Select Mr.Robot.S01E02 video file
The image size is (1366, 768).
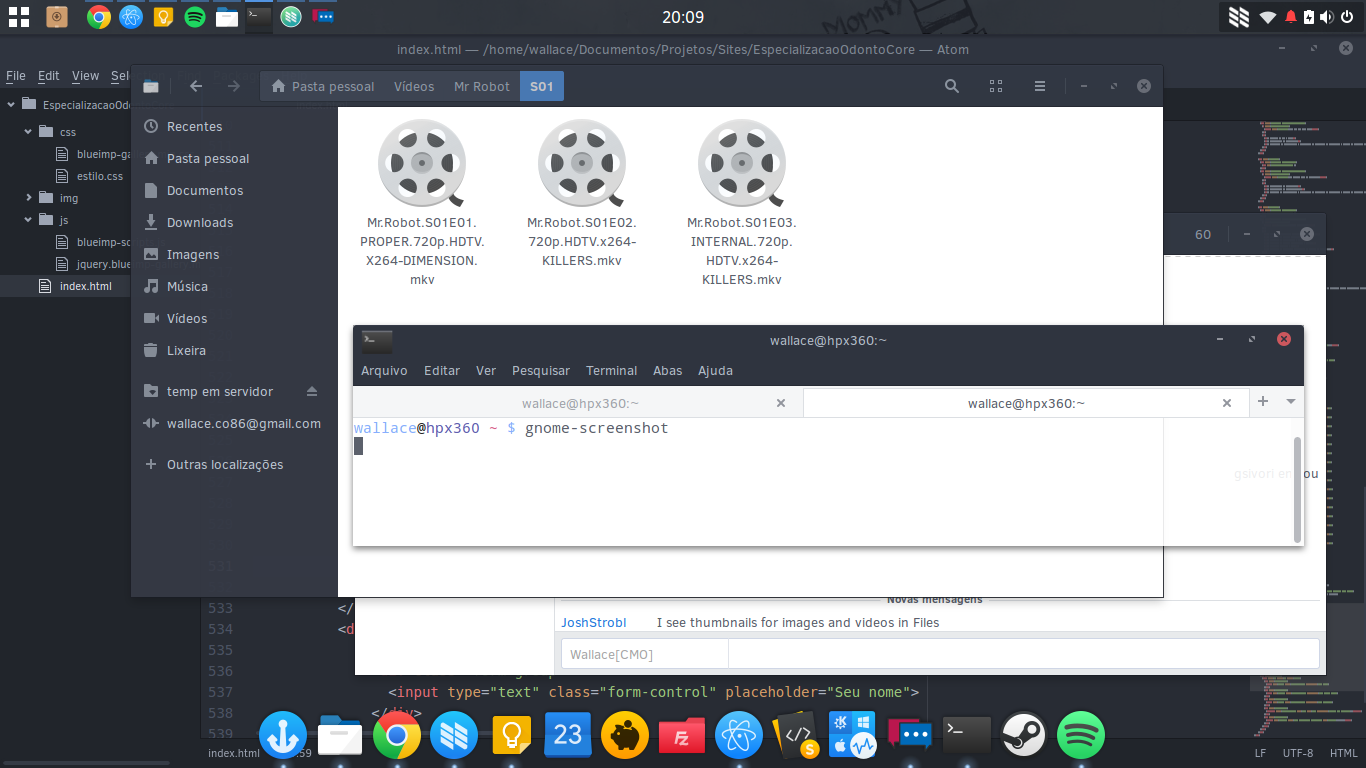(581, 194)
